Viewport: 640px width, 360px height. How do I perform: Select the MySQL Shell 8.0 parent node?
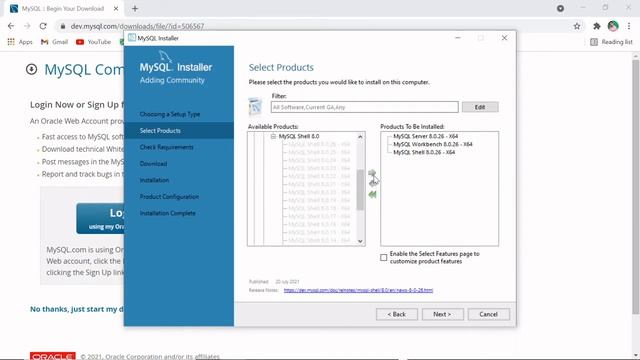[x=299, y=136]
